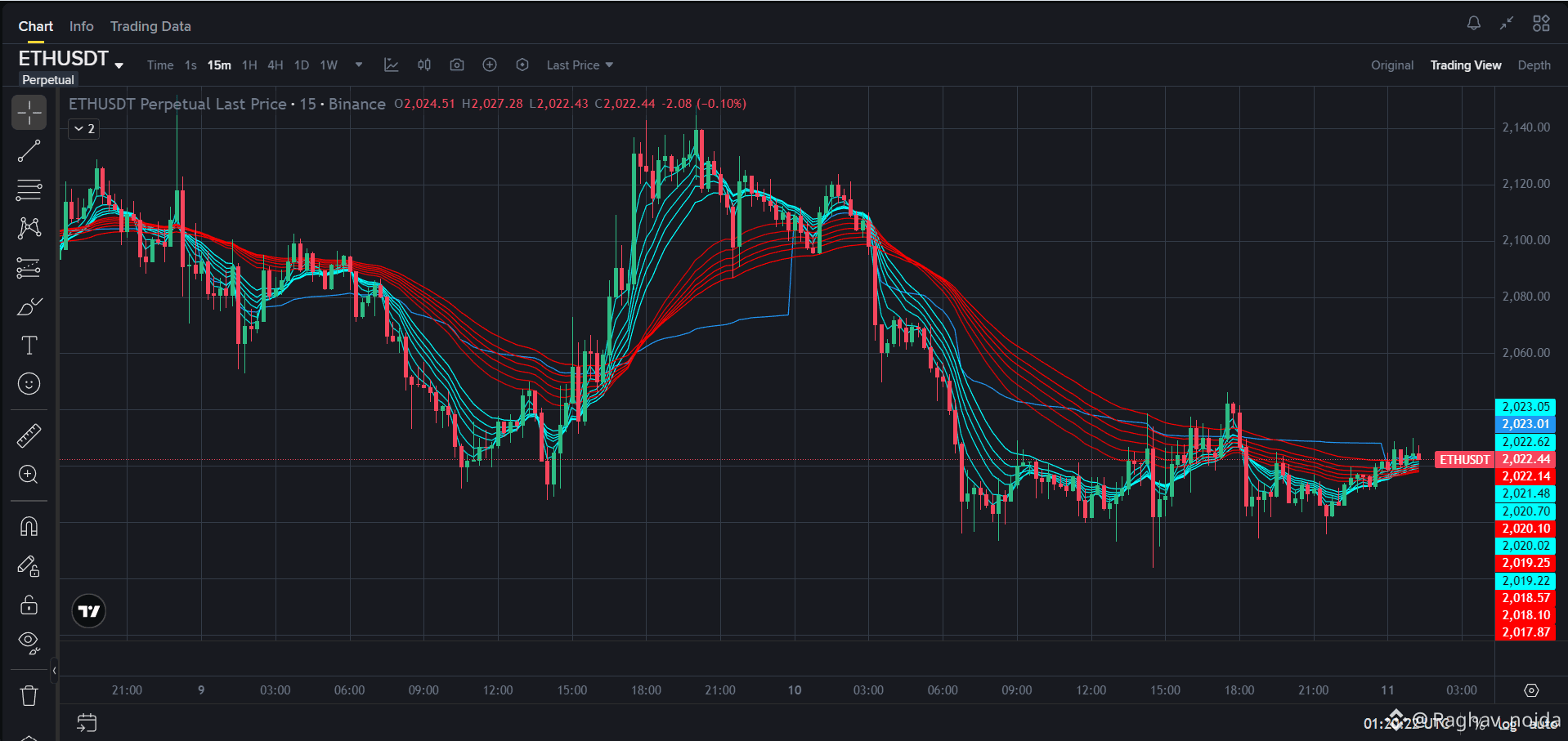Open the forecasting and position tools

click(x=29, y=267)
